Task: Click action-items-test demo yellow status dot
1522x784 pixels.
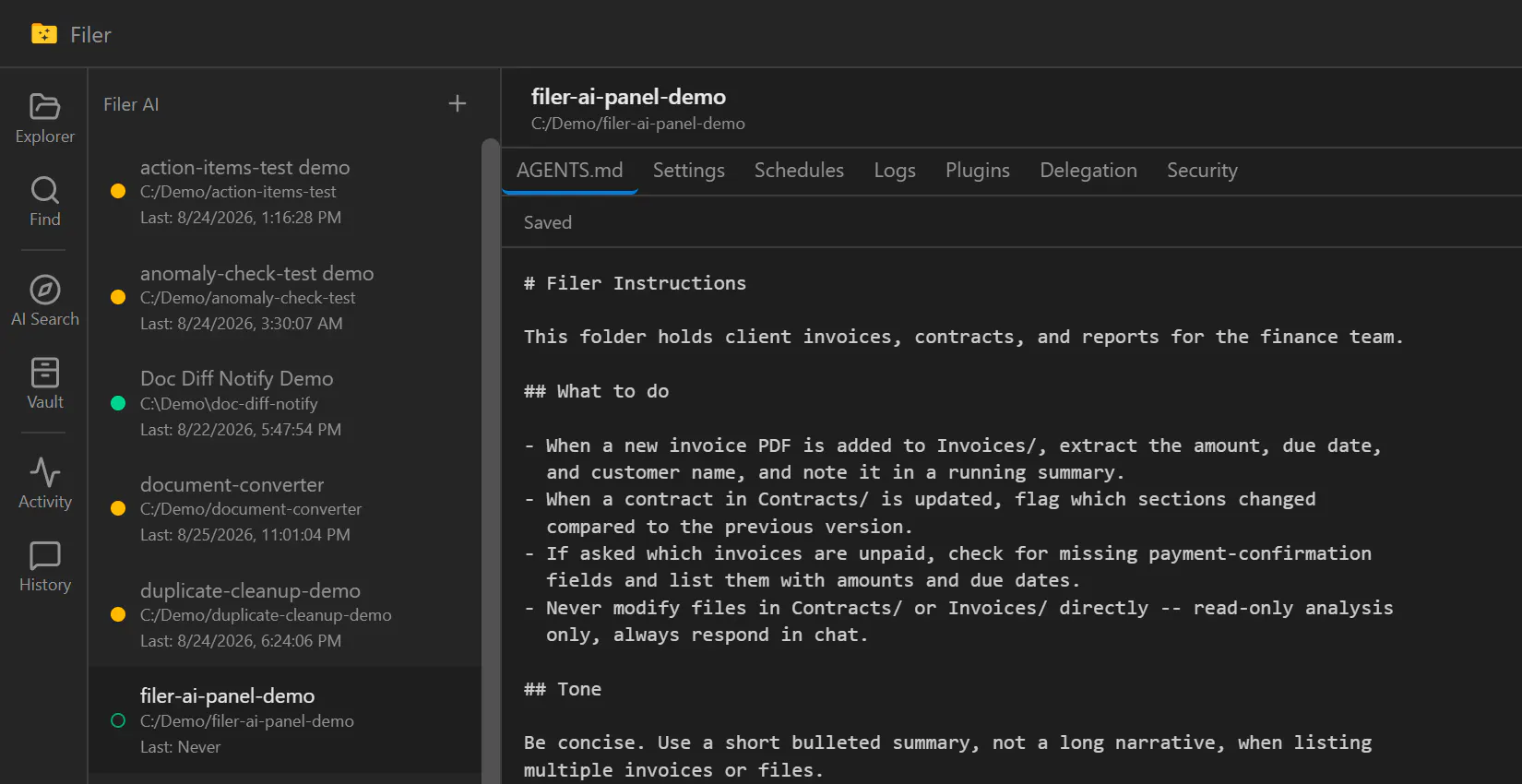Action: point(118,191)
